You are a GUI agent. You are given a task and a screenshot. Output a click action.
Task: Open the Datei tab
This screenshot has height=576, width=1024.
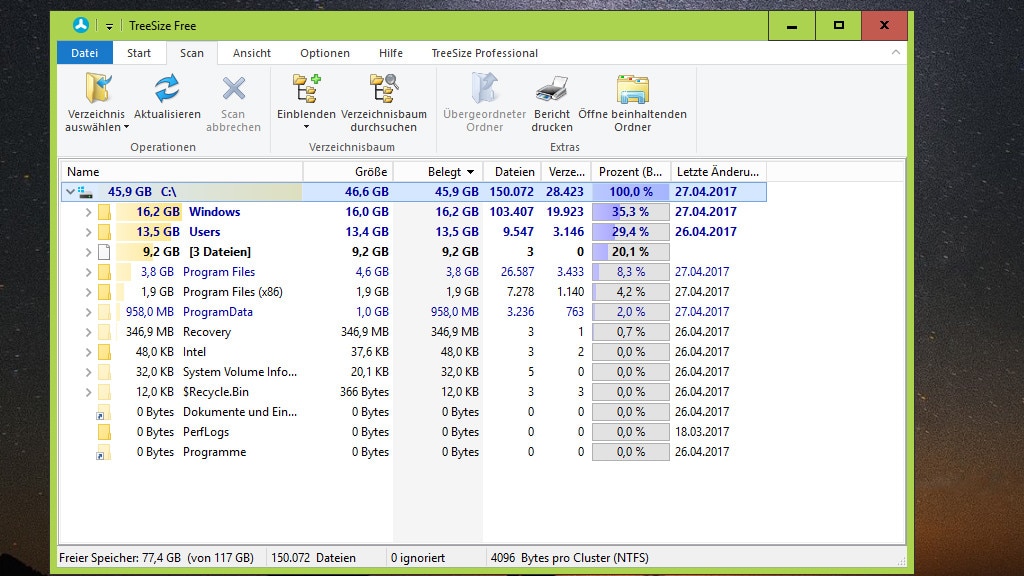click(x=85, y=53)
